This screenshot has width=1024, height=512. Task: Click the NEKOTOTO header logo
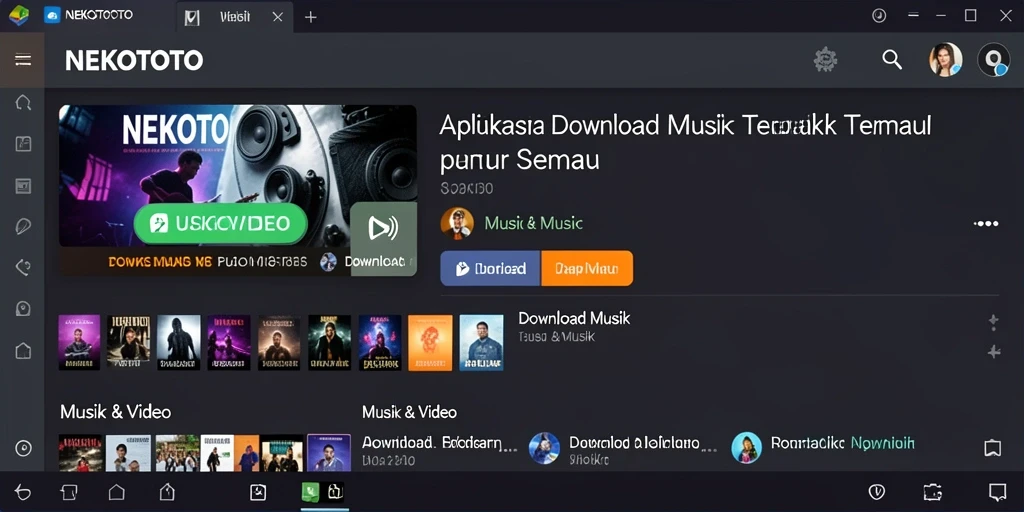134,61
